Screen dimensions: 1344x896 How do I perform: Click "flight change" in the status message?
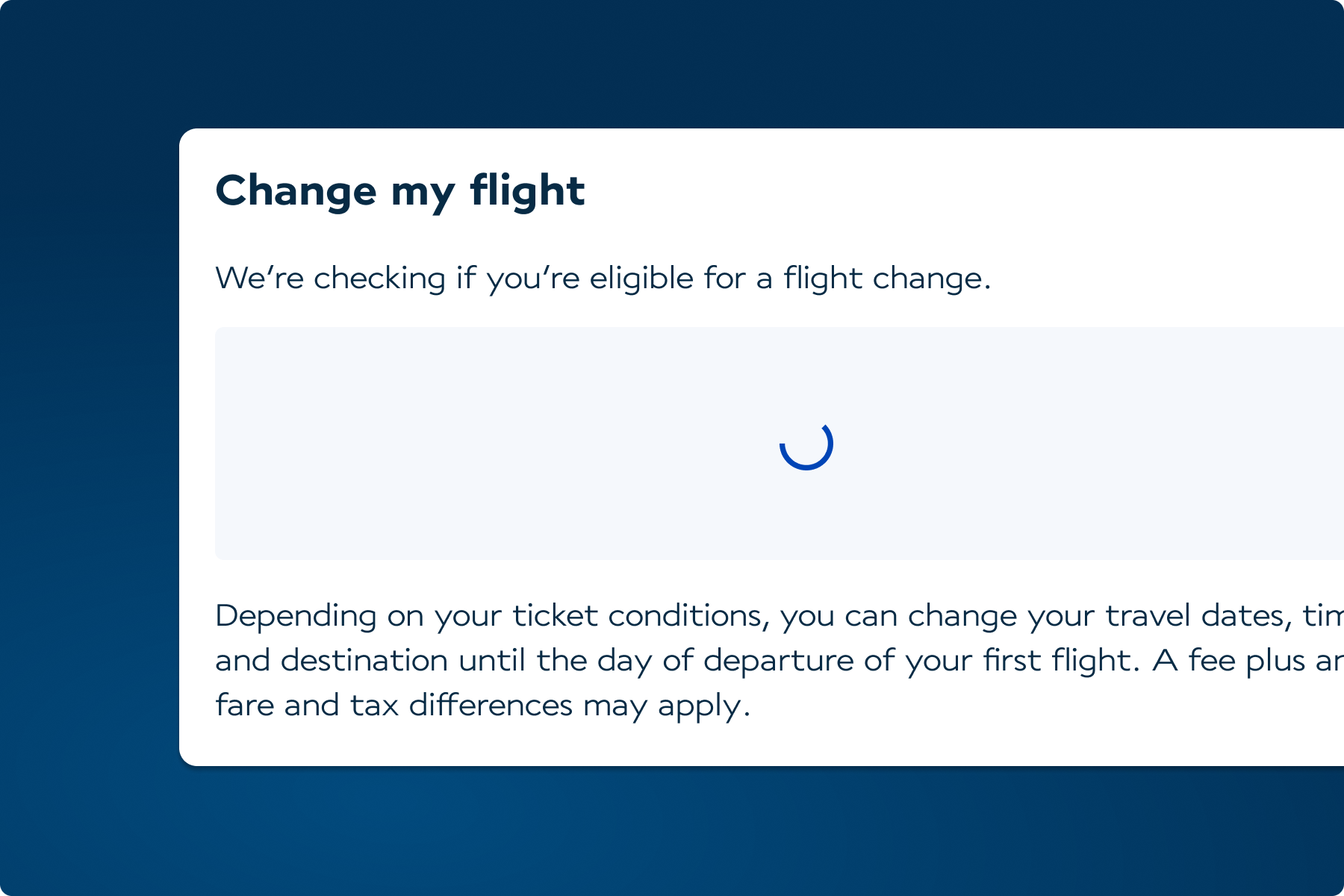point(886,279)
